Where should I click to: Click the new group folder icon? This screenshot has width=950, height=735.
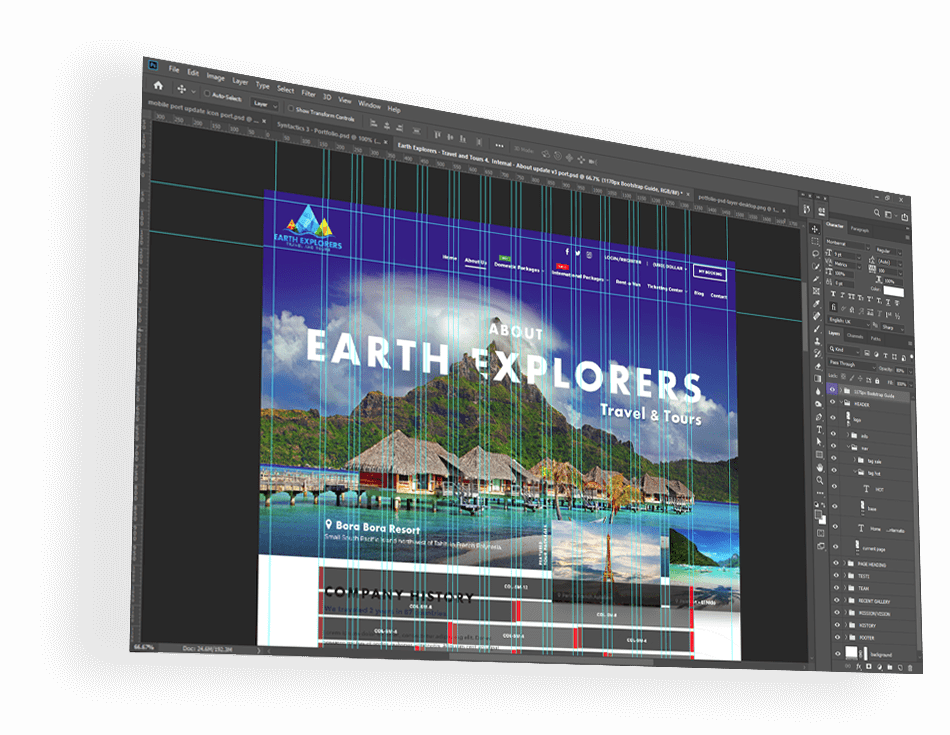pos(889,667)
